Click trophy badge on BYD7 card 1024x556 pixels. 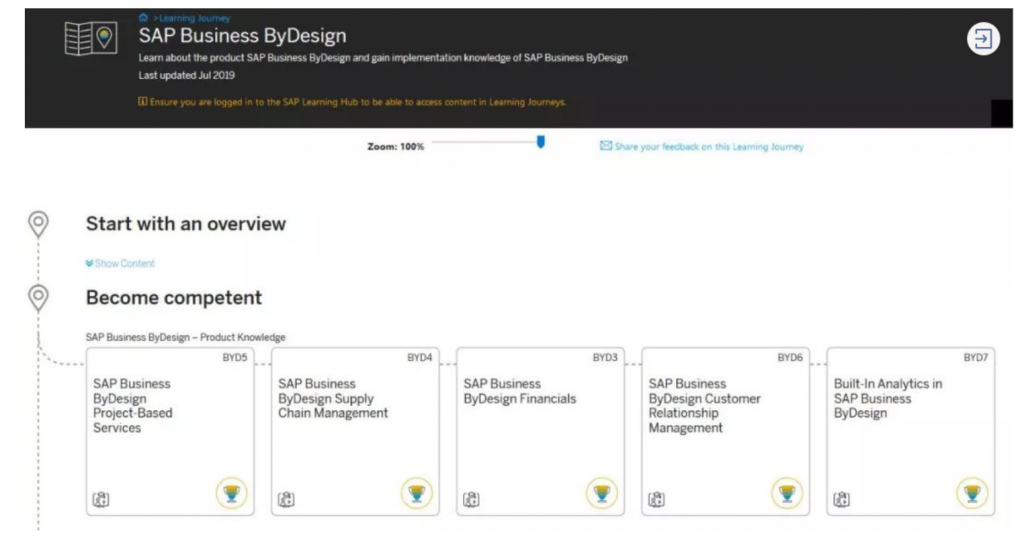click(971, 494)
